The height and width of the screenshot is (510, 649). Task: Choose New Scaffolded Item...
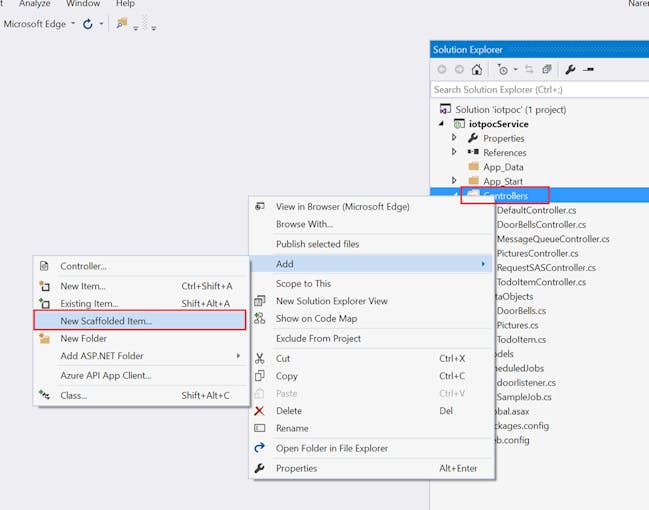140,320
